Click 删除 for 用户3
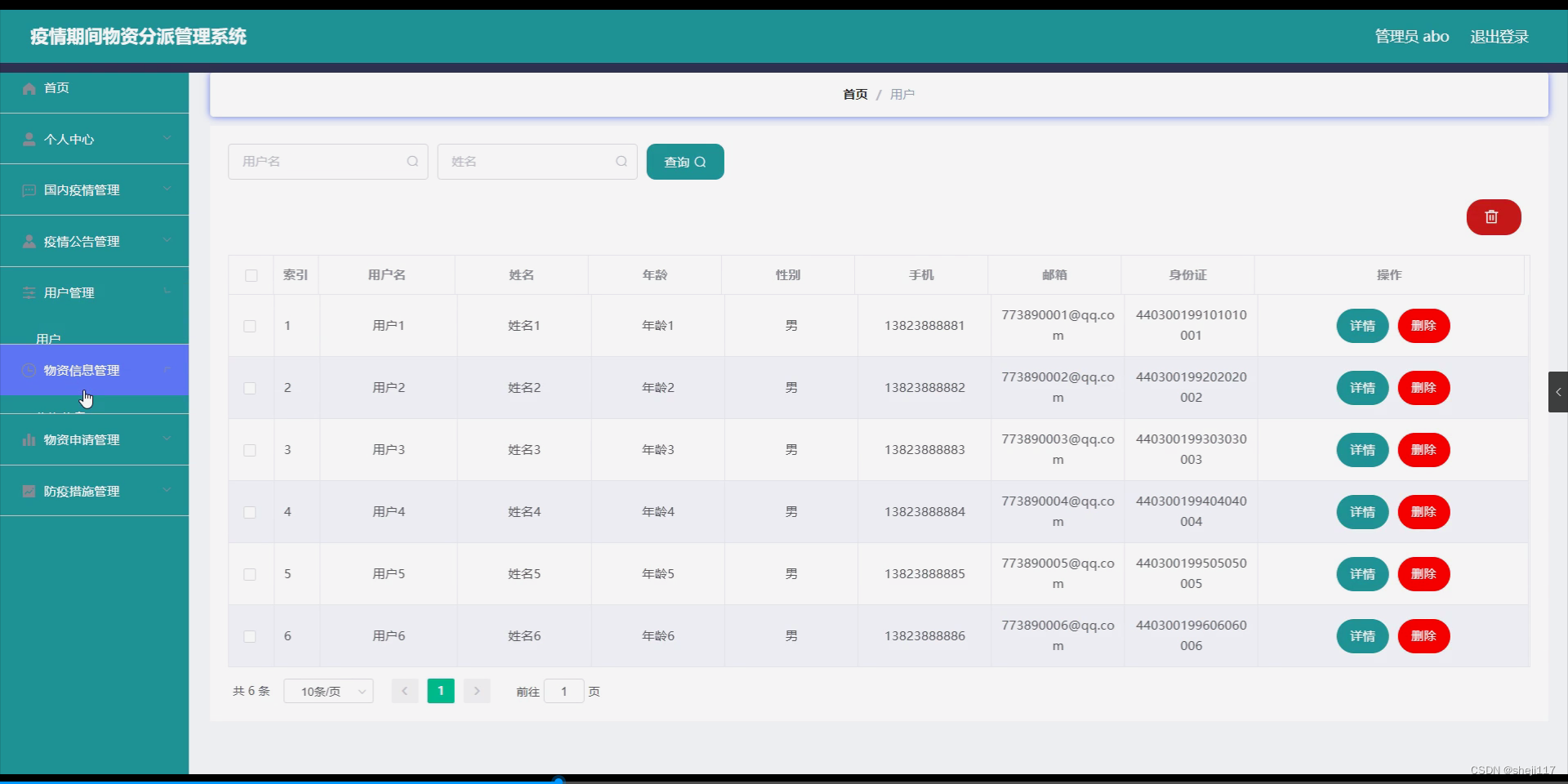The width and height of the screenshot is (1568, 784). tap(1423, 450)
